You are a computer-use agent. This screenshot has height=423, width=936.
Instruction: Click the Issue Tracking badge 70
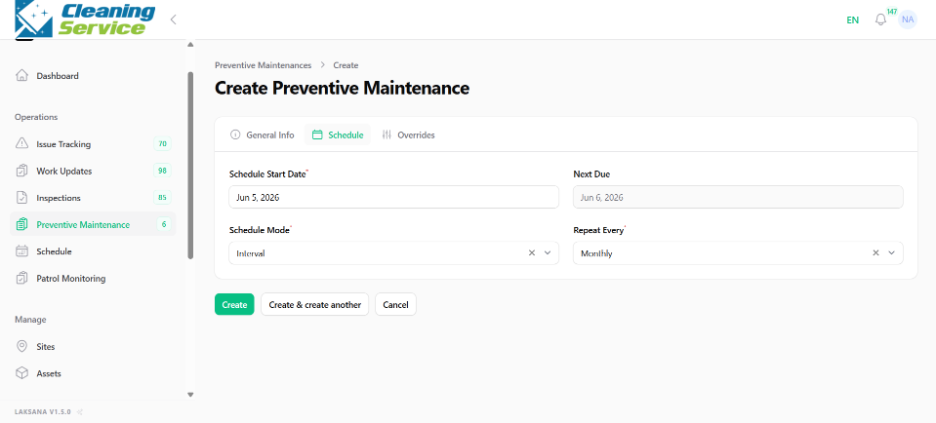(x=162, y=144)
